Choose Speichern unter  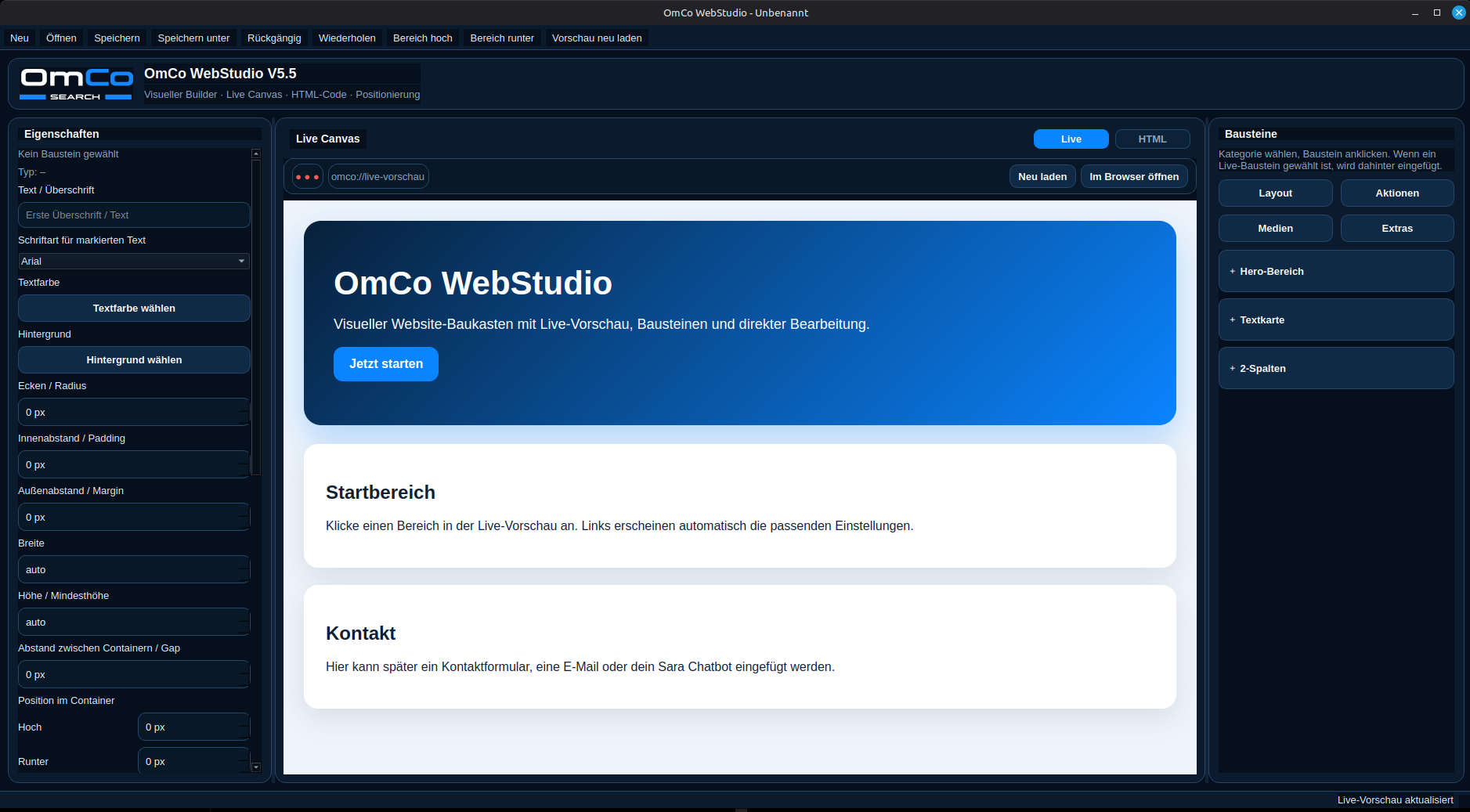pos(193,38)
